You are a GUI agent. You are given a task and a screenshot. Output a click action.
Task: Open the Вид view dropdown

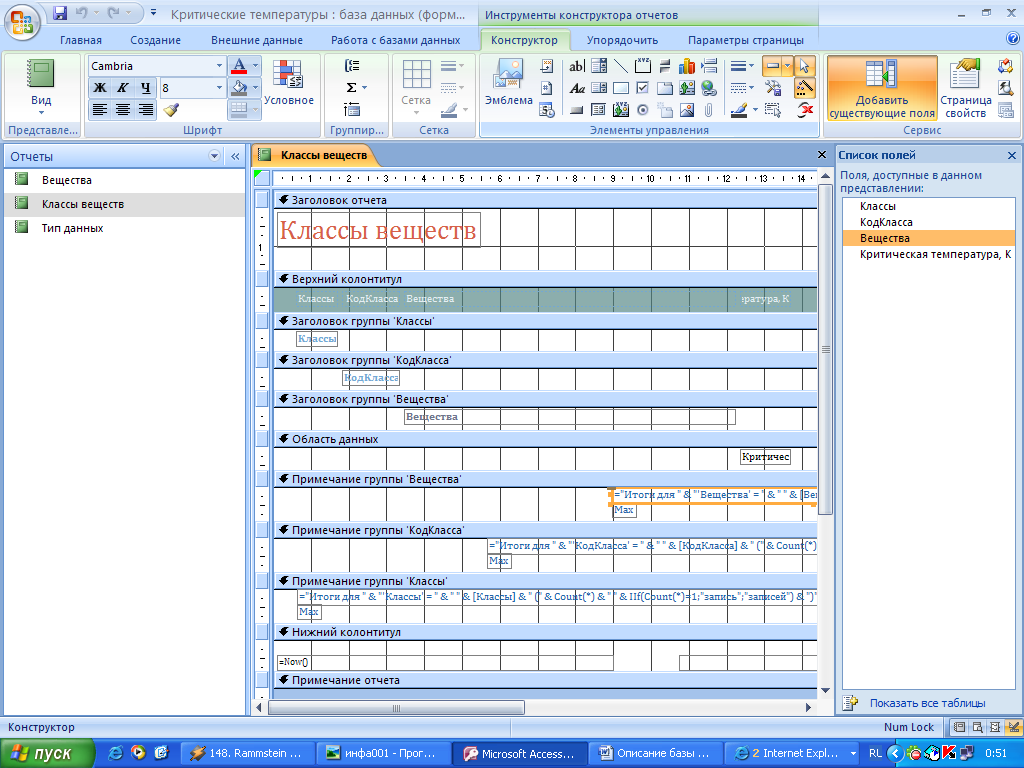pyautogui.click(x=41, y=88)
